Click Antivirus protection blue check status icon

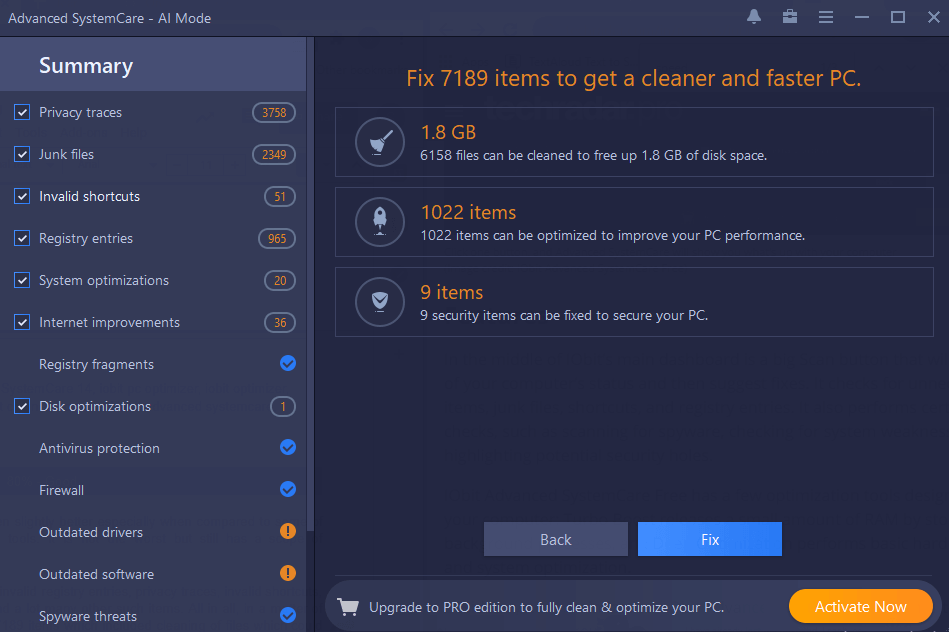[288, 447]
